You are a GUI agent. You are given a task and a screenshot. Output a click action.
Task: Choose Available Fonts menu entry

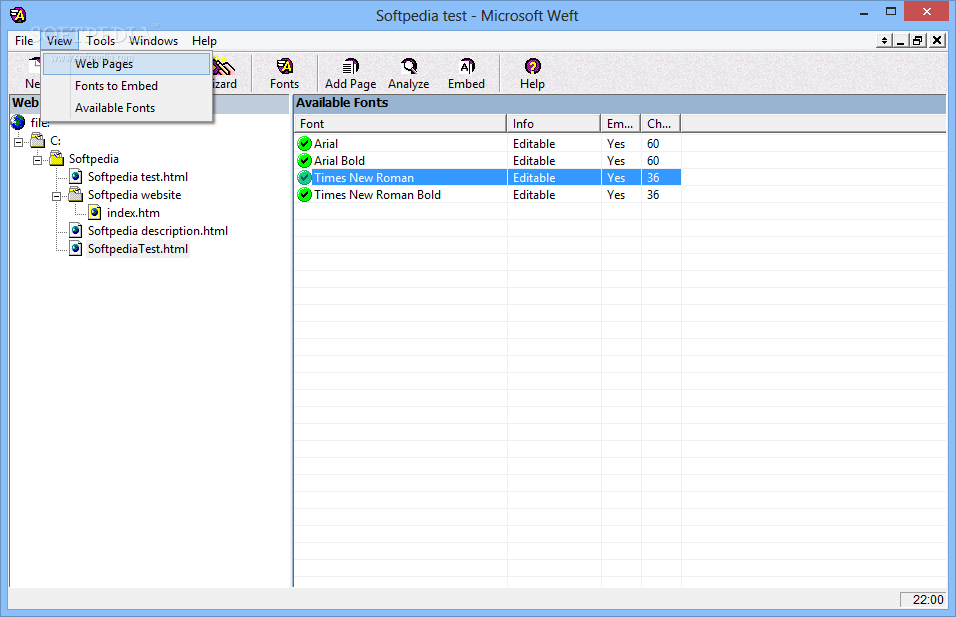(126, 108)
